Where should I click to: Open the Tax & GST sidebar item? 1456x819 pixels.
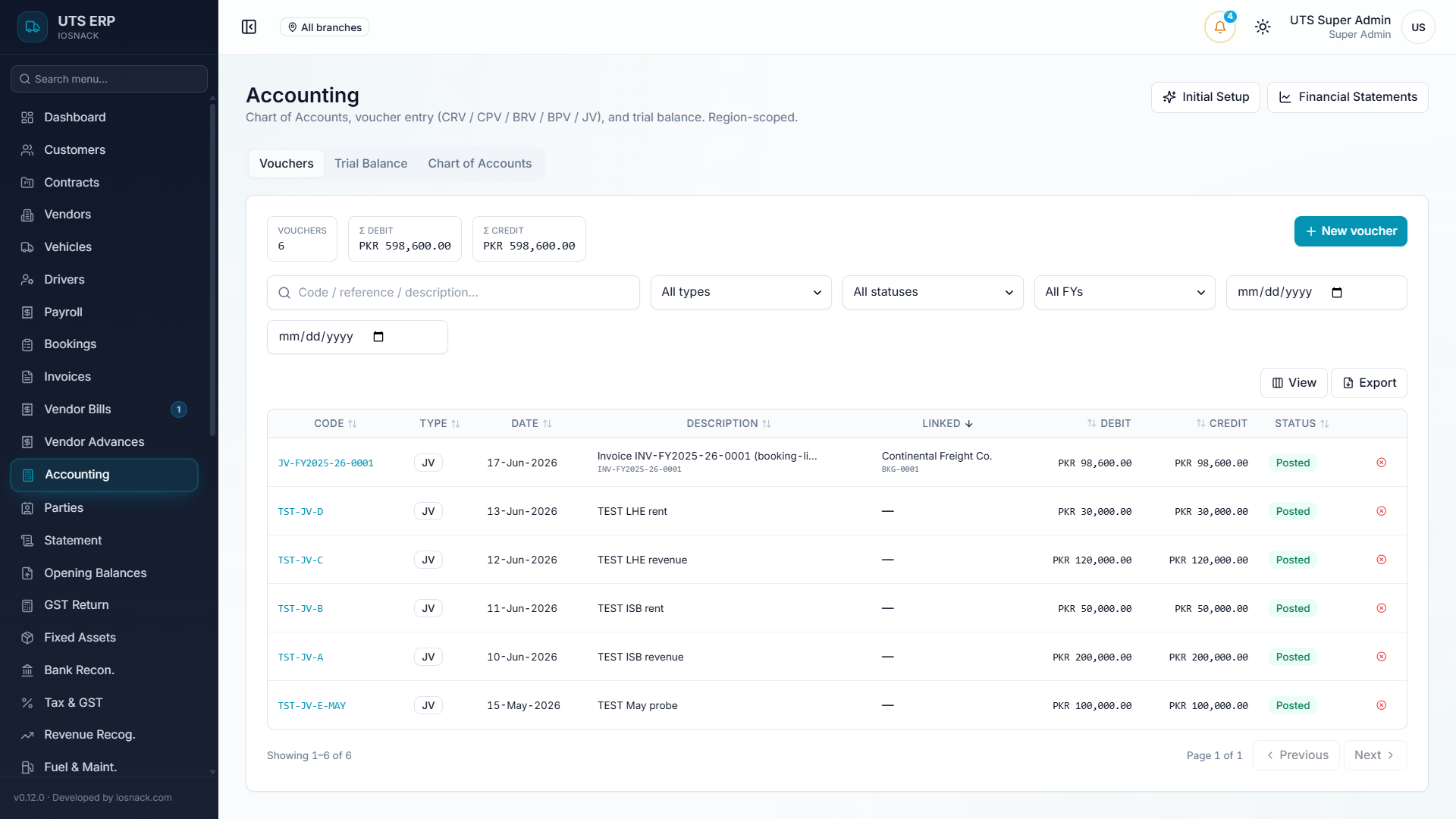pos(105,703)
